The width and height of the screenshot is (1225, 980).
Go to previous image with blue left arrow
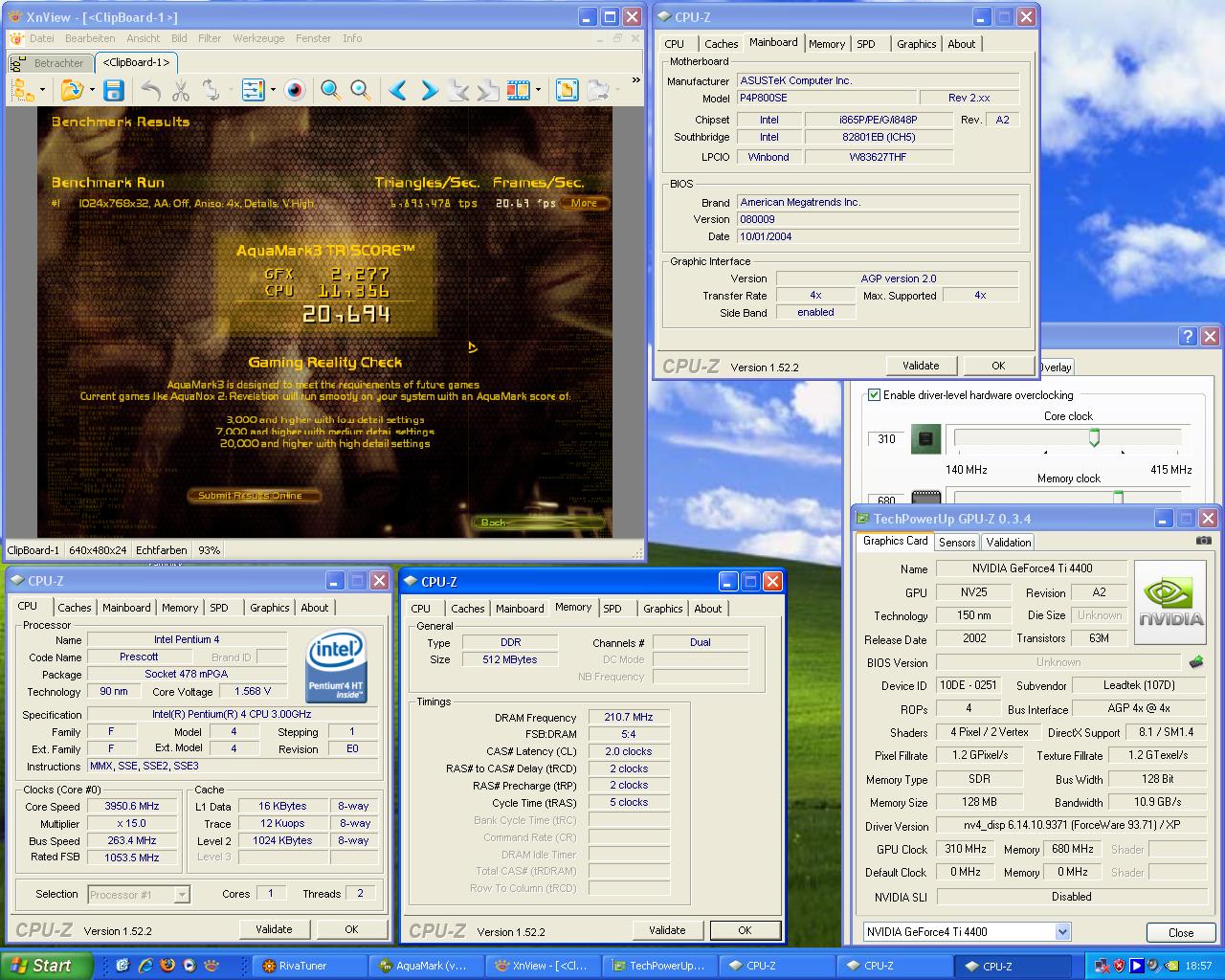tap(398, 90)
